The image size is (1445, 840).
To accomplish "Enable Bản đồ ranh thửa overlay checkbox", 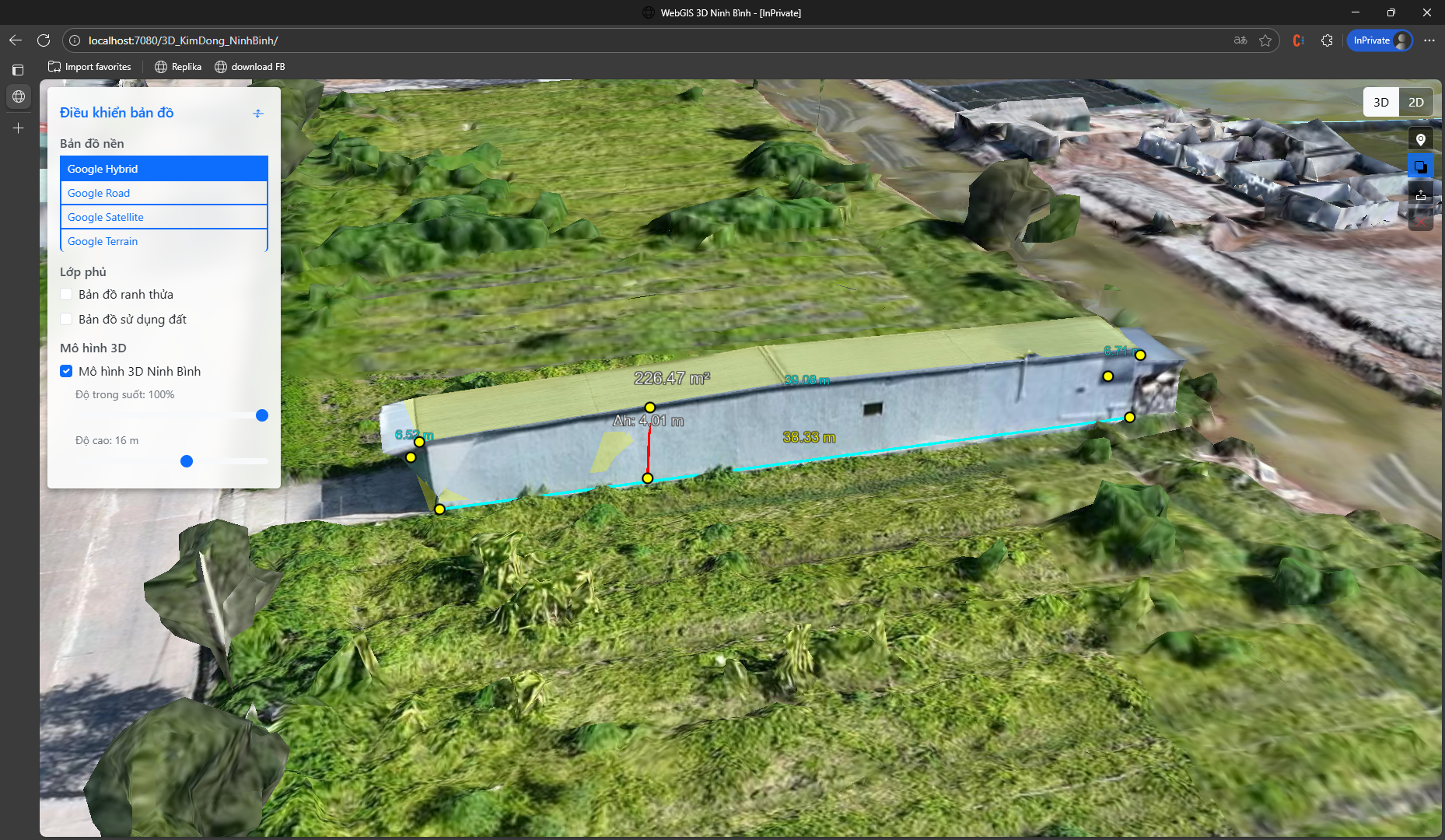I will (67, 295).
